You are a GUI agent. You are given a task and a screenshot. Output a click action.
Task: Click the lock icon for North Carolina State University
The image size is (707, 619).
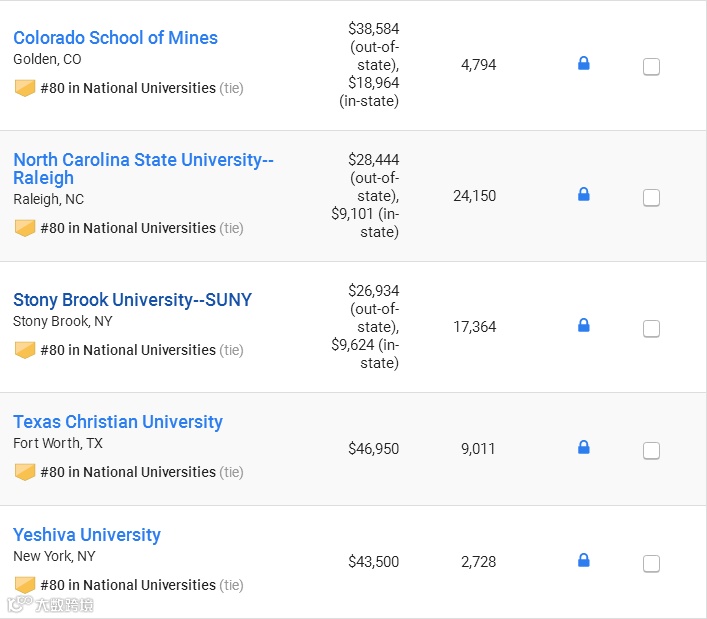coord(584,194)
